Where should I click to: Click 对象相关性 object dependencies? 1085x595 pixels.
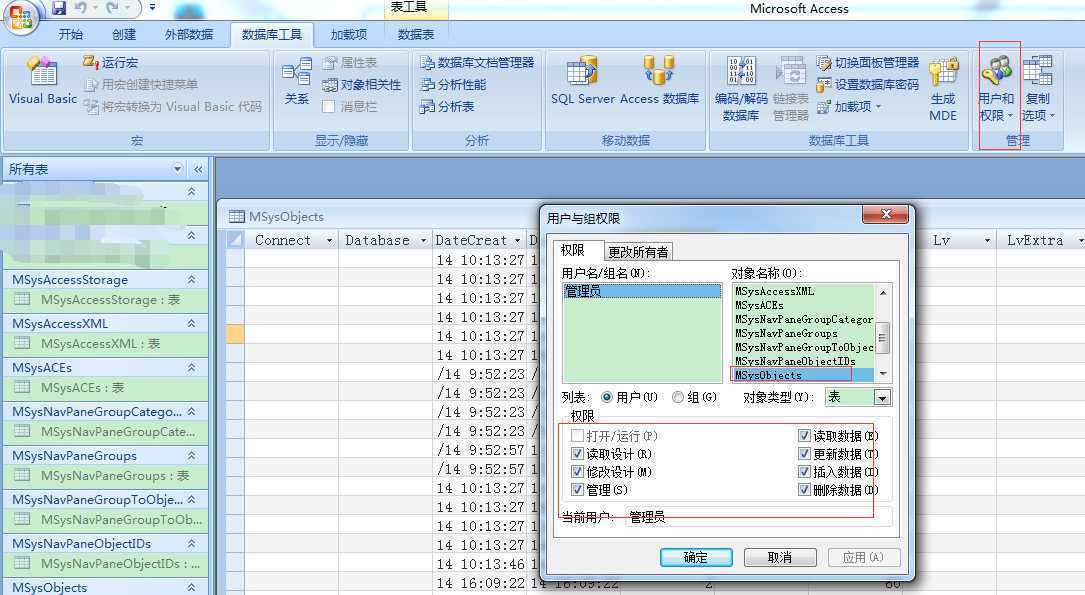(362, 84)
